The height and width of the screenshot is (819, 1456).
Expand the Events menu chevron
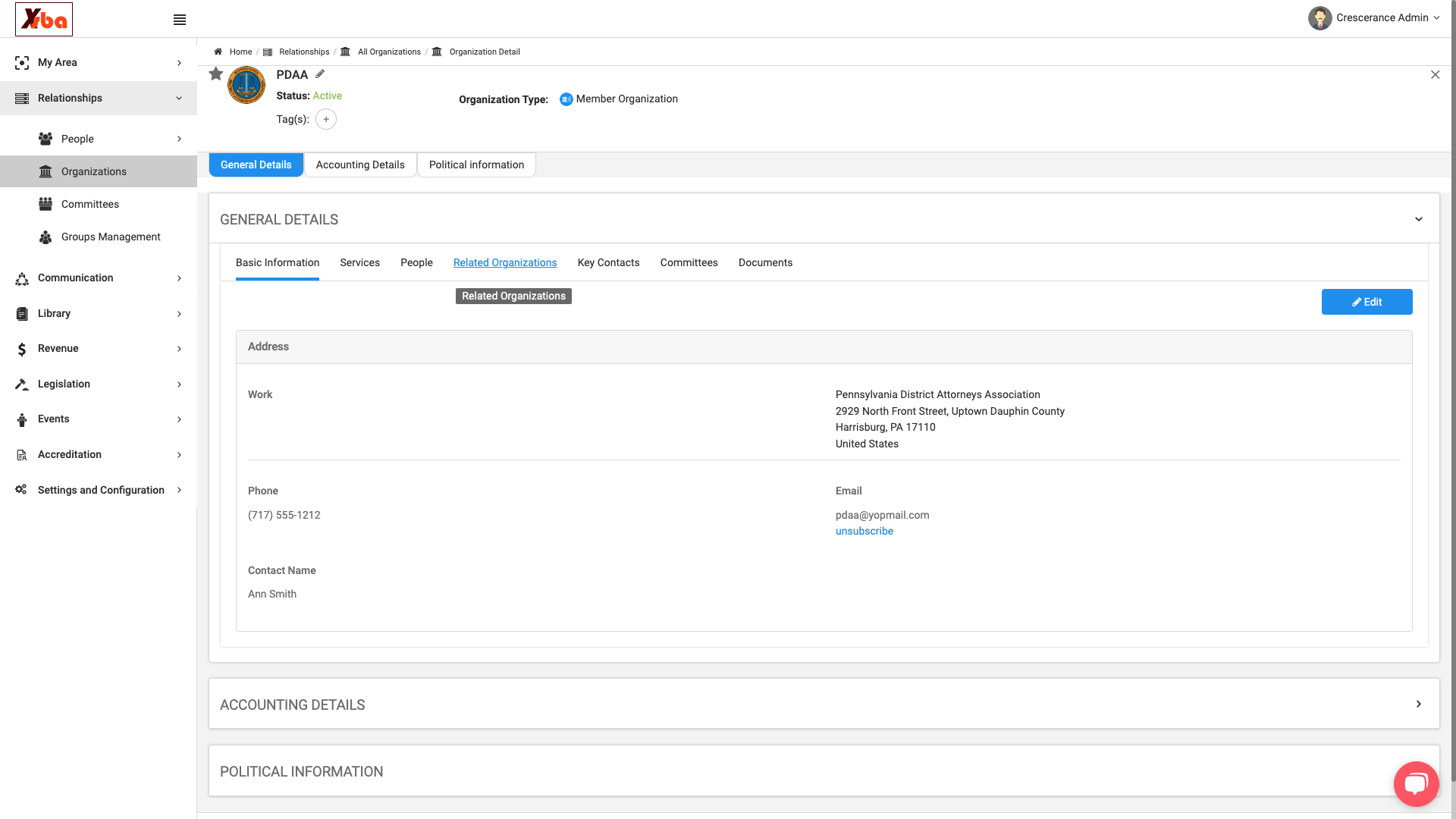click(x=180, y=419)
